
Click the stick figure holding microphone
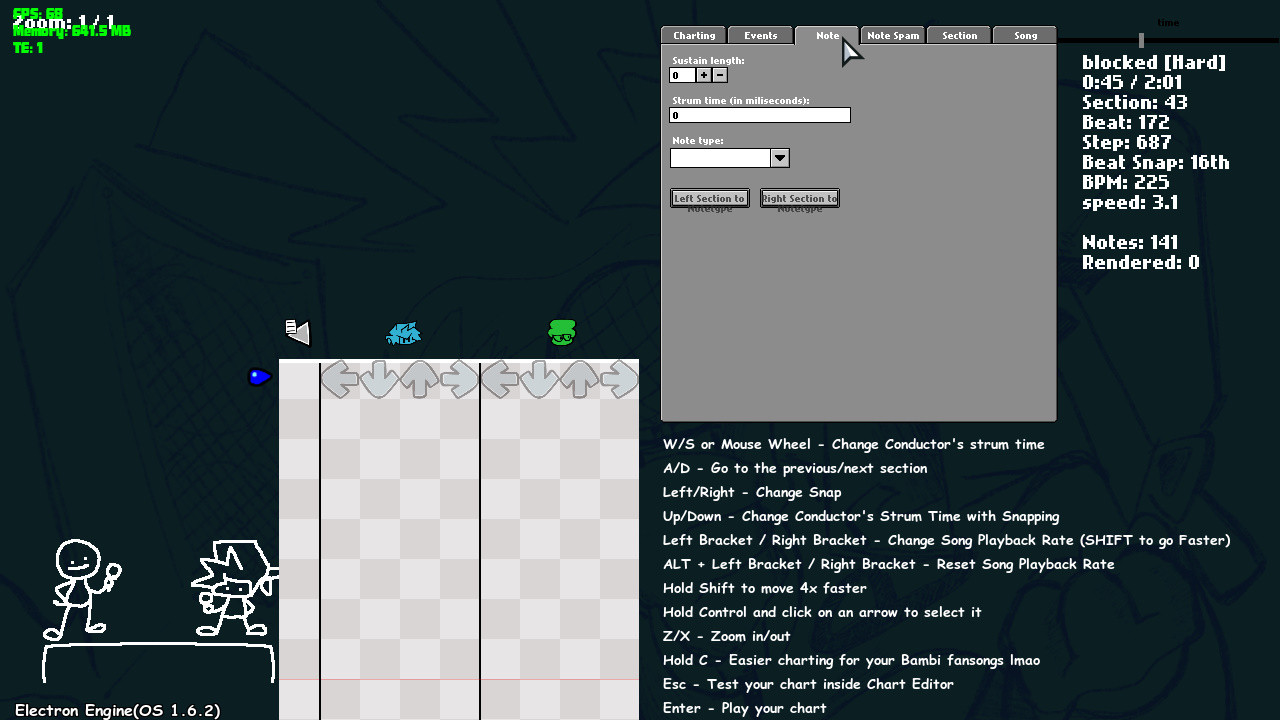(82, 590)
